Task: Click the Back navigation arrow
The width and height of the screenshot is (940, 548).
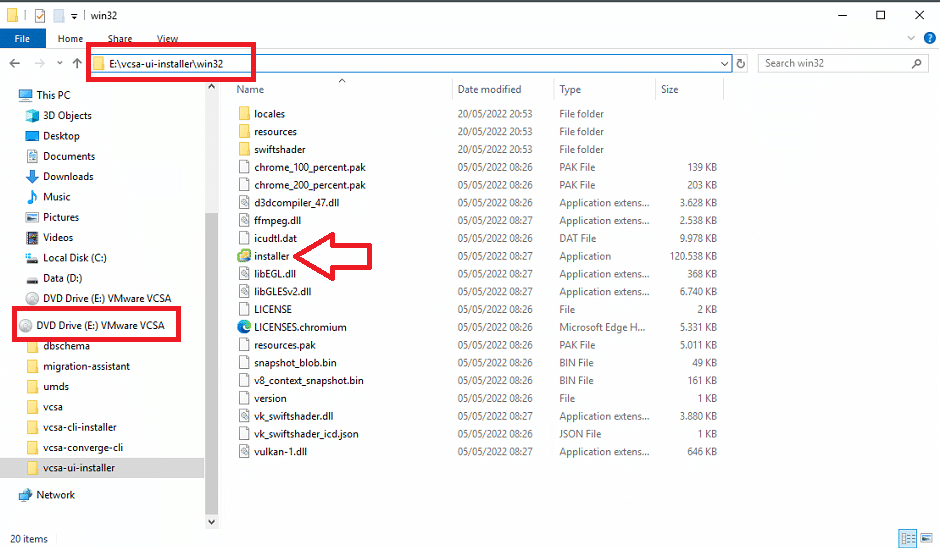Action: coord(15,63)
